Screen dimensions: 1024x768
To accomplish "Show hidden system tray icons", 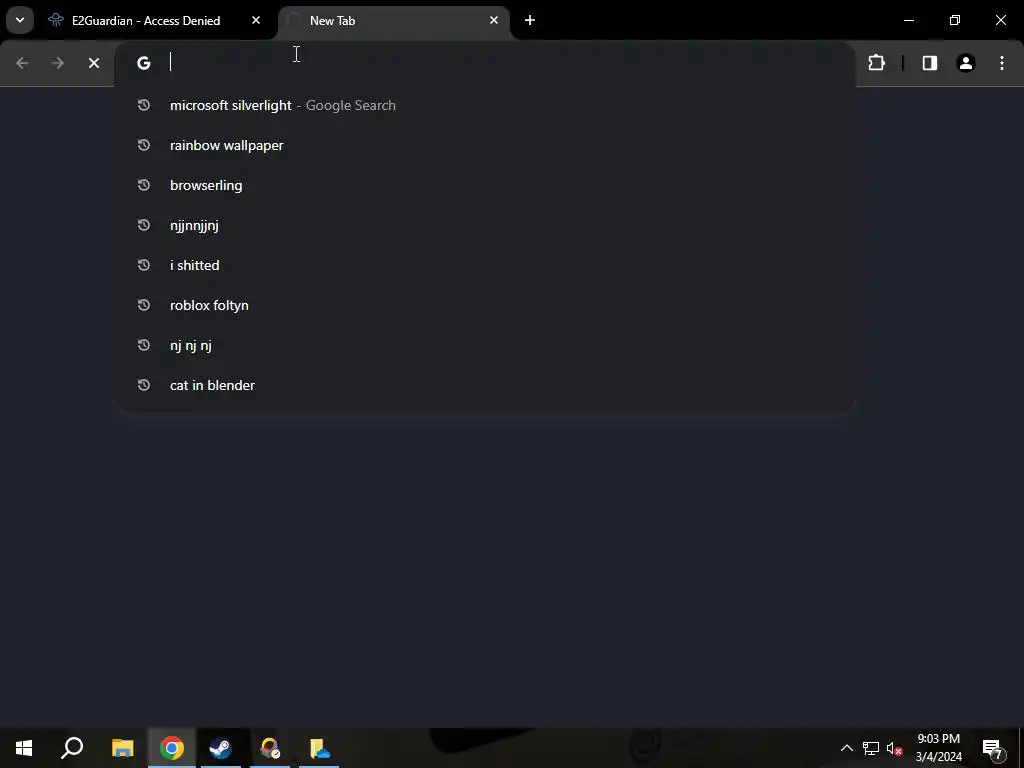I will [846, 748].
